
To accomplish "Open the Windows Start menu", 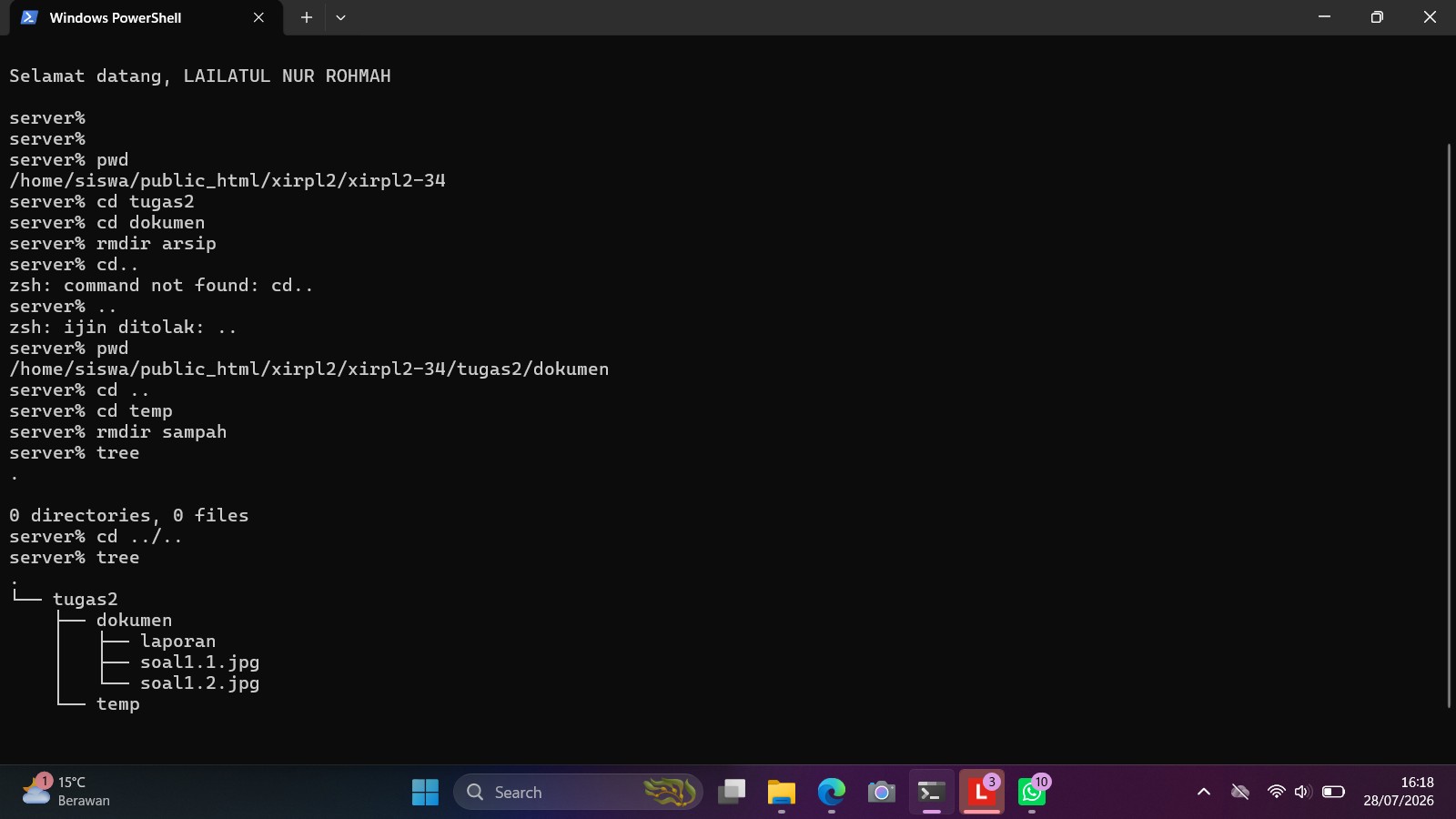I will [x=425, y=792].
